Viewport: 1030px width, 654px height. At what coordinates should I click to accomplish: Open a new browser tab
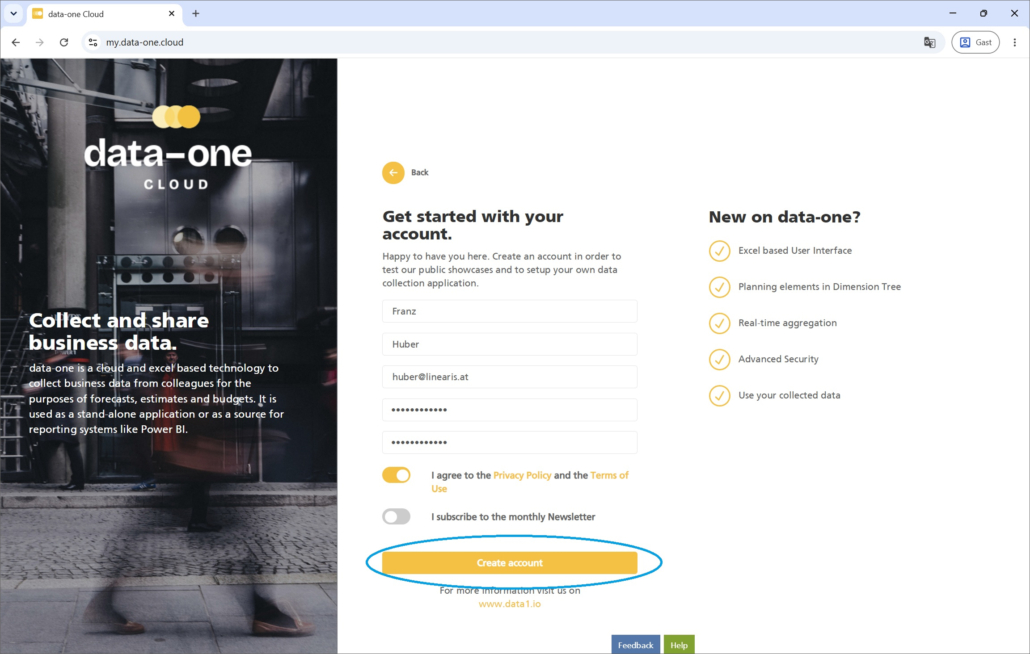click(x=195, y=13)
